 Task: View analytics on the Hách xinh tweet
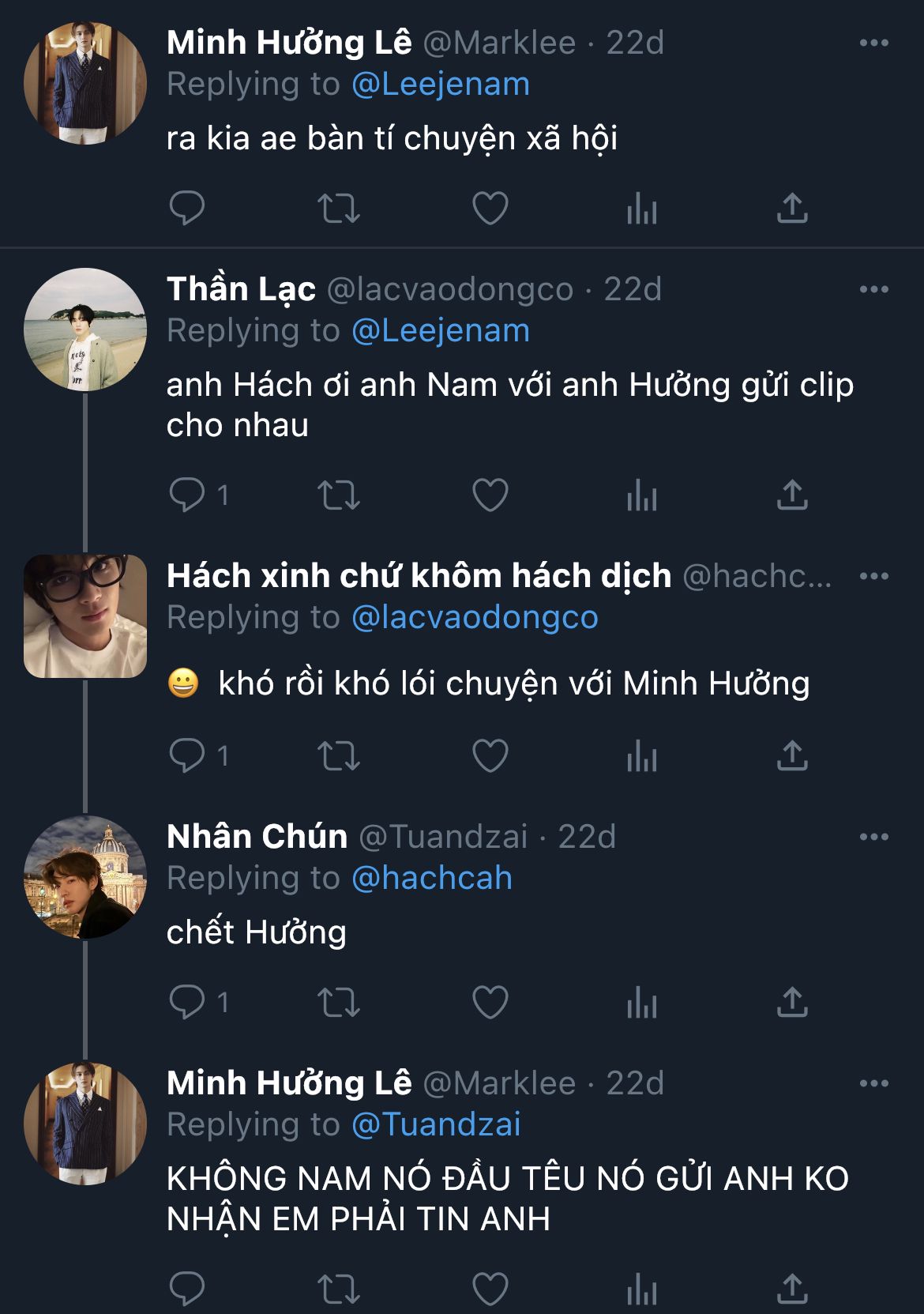[641, 756]
